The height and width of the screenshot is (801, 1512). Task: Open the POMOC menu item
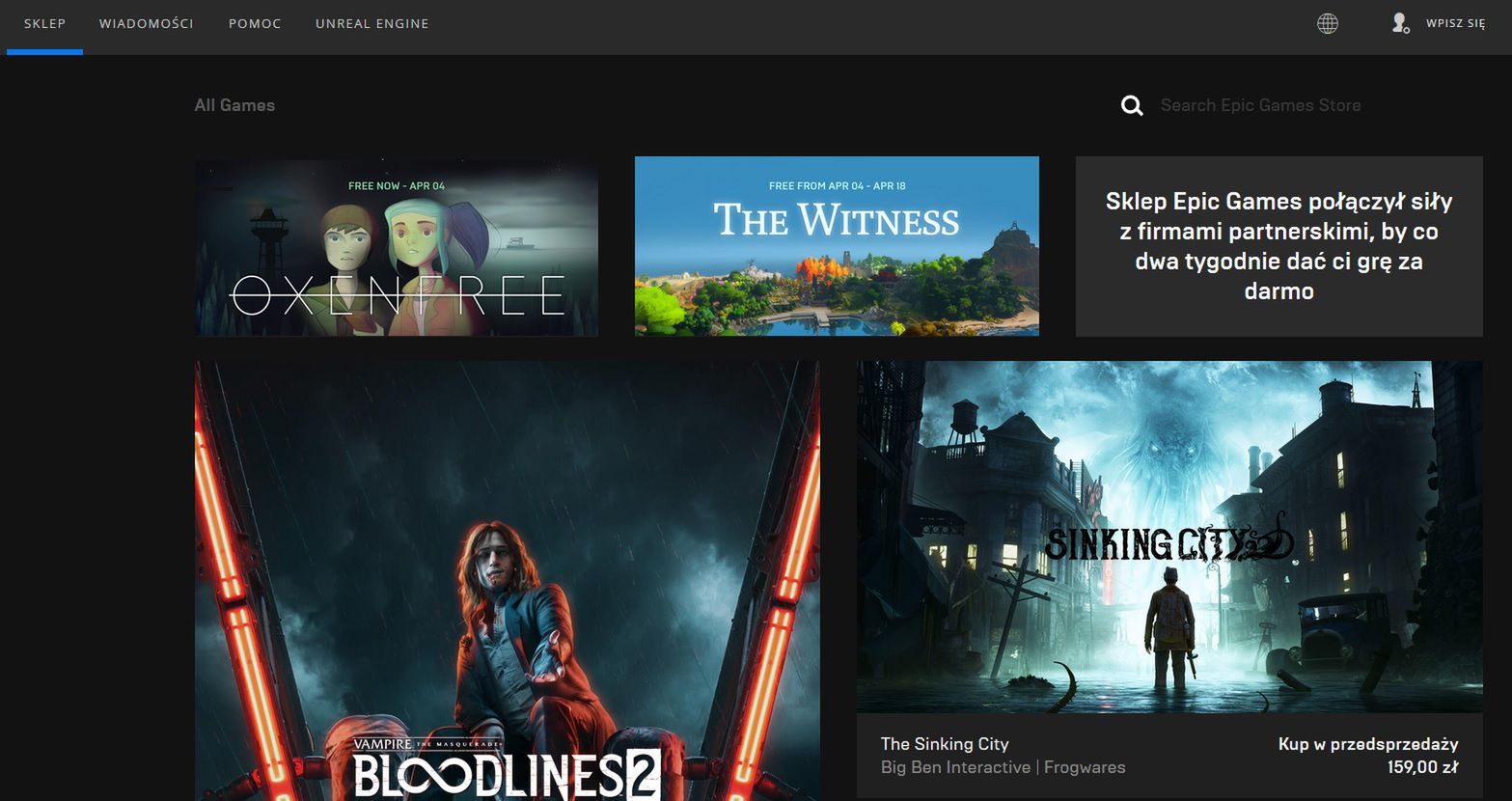255,24
